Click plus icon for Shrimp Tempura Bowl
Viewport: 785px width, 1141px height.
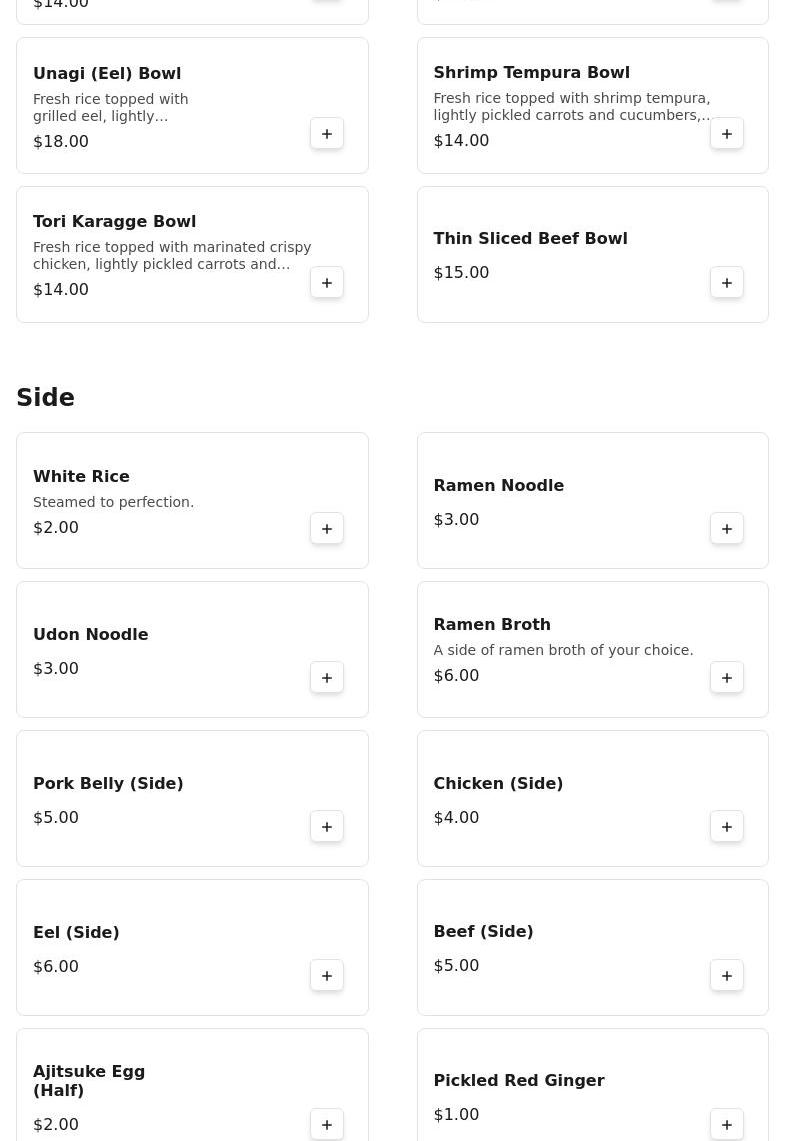pos(727,134)
